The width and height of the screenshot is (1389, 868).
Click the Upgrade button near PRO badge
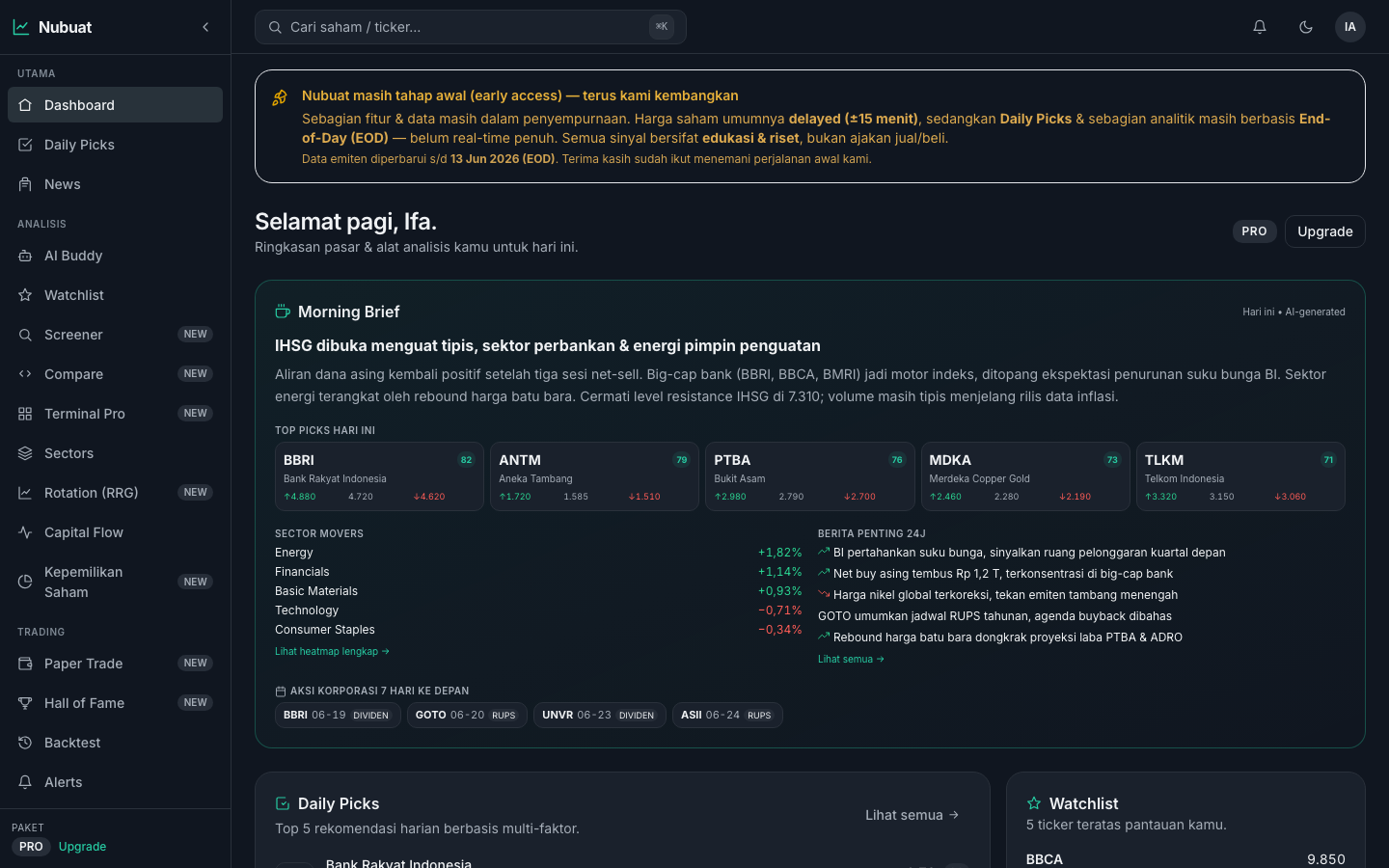[1324, 231]
